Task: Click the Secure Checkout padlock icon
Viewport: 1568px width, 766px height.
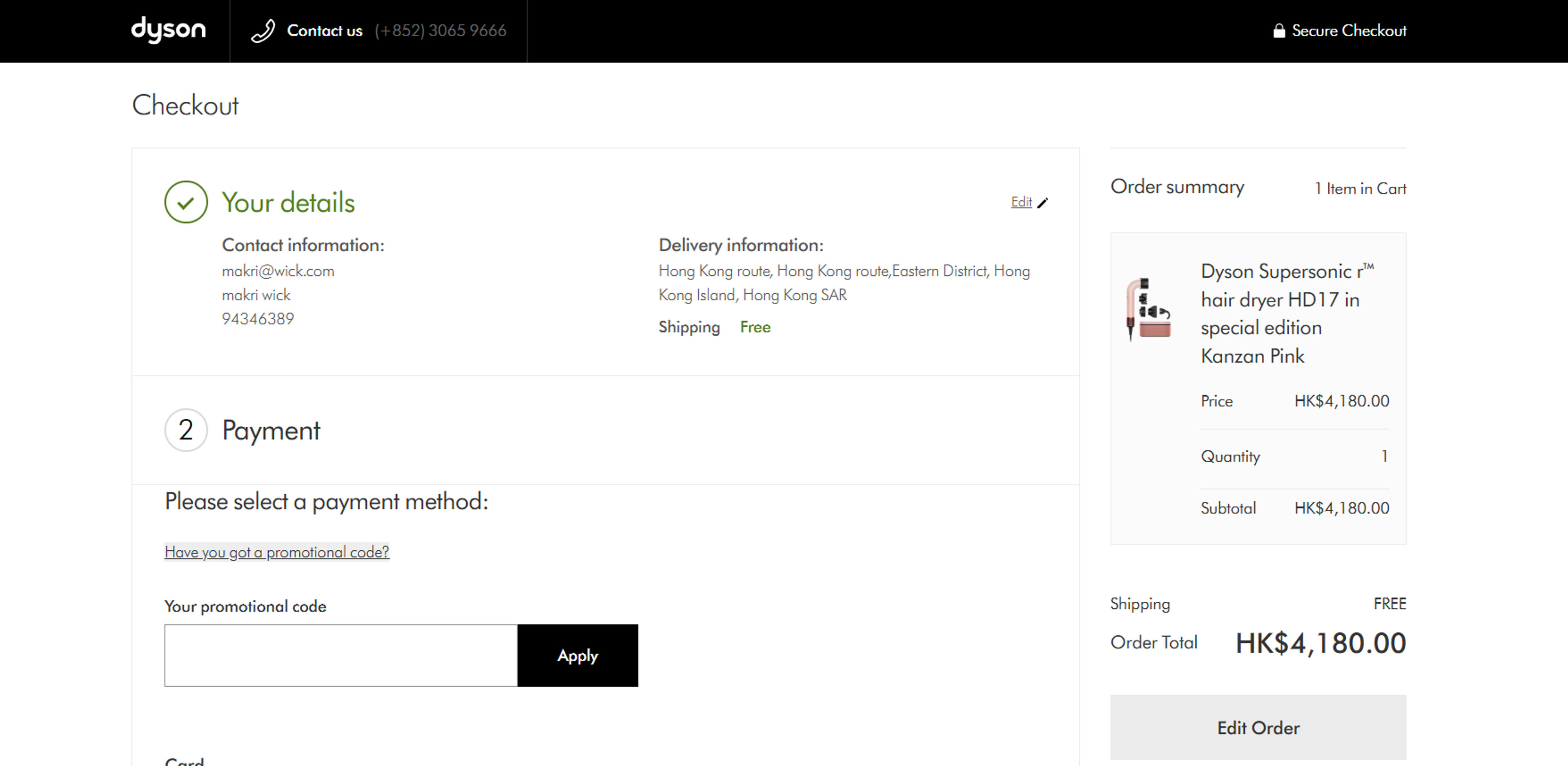Action: click(1279, 31)
